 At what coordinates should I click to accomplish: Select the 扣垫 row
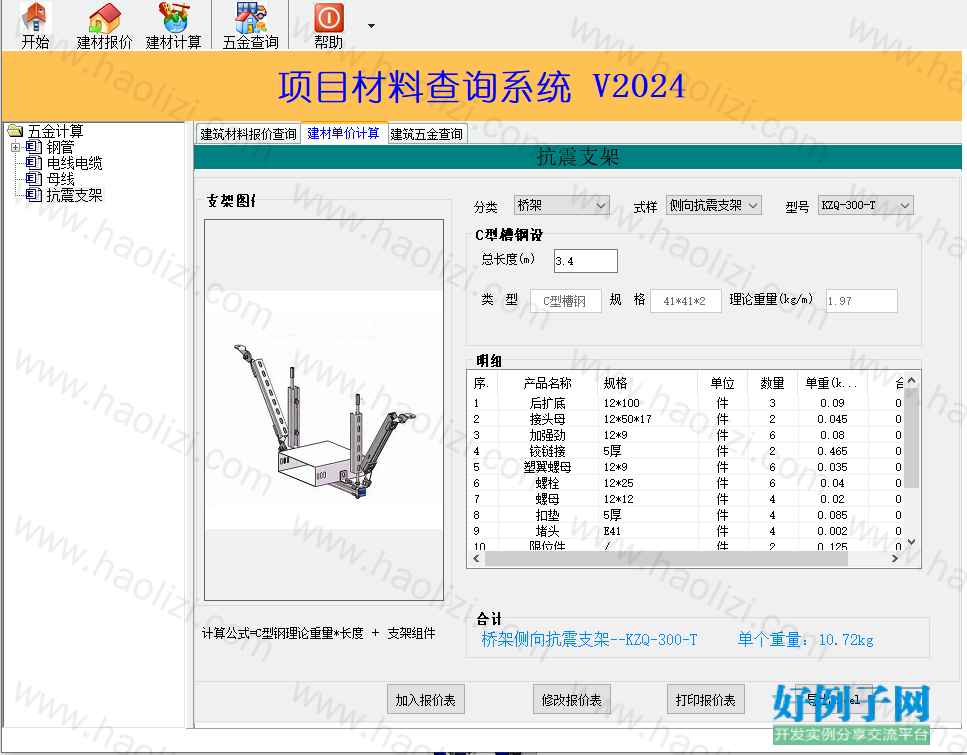coord(686,515)
